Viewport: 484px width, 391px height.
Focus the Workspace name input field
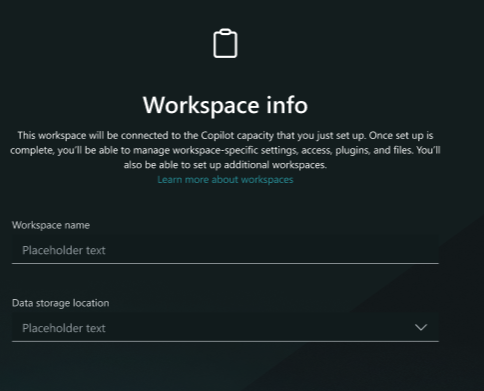pos(225,249)
